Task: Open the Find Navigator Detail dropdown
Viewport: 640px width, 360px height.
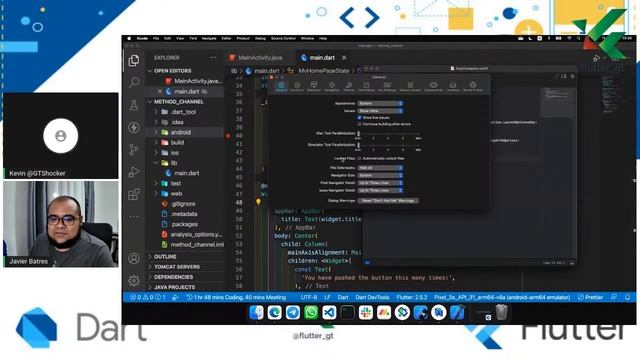Action: [x=380, y=183]
